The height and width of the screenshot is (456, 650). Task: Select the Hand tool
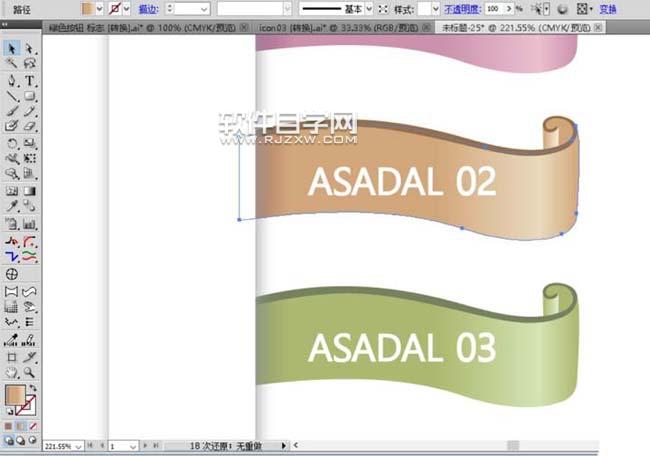click(12, 372)
